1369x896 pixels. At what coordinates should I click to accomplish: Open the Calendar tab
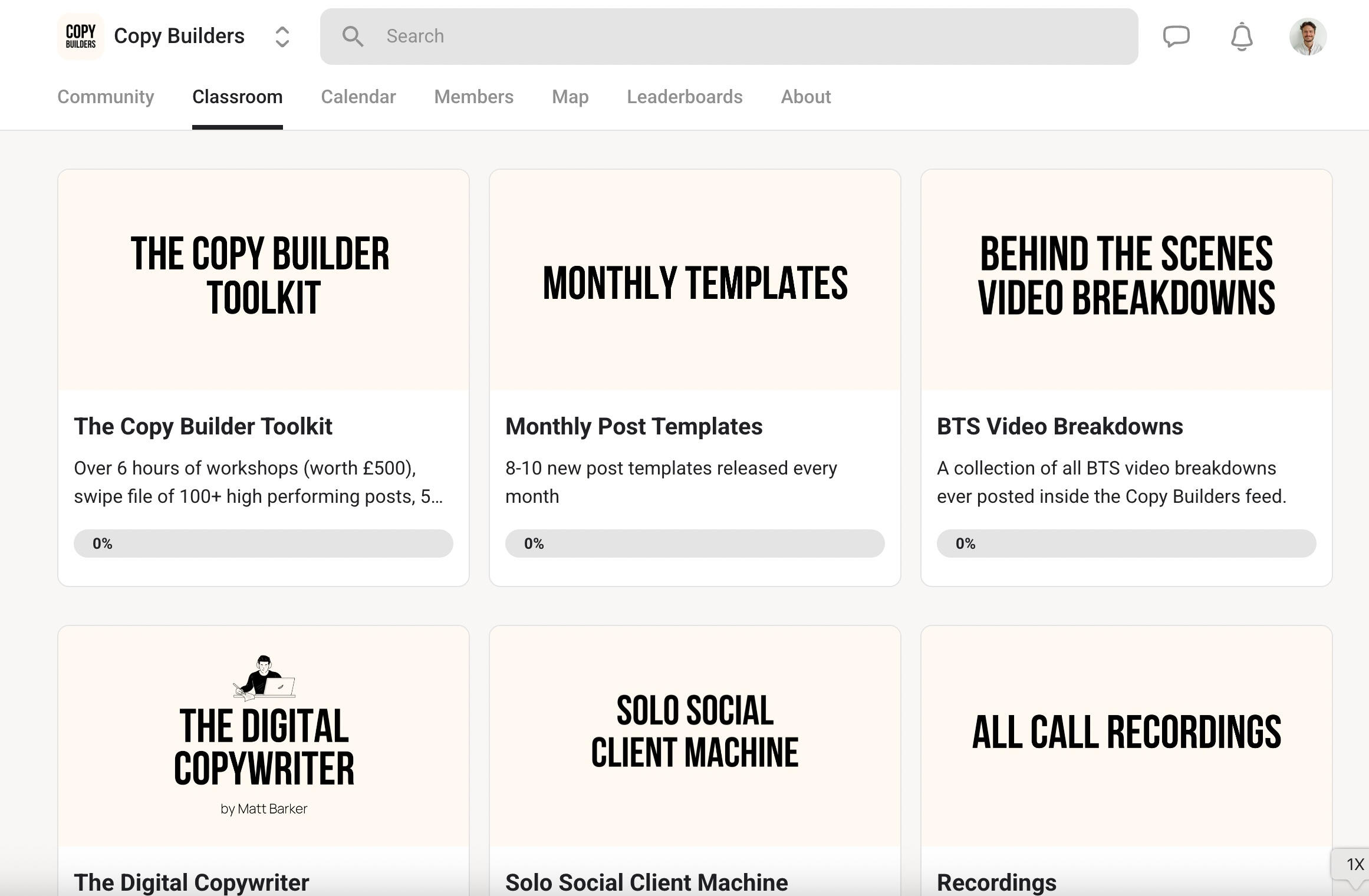pyautogui.click(x=358, y=97)
